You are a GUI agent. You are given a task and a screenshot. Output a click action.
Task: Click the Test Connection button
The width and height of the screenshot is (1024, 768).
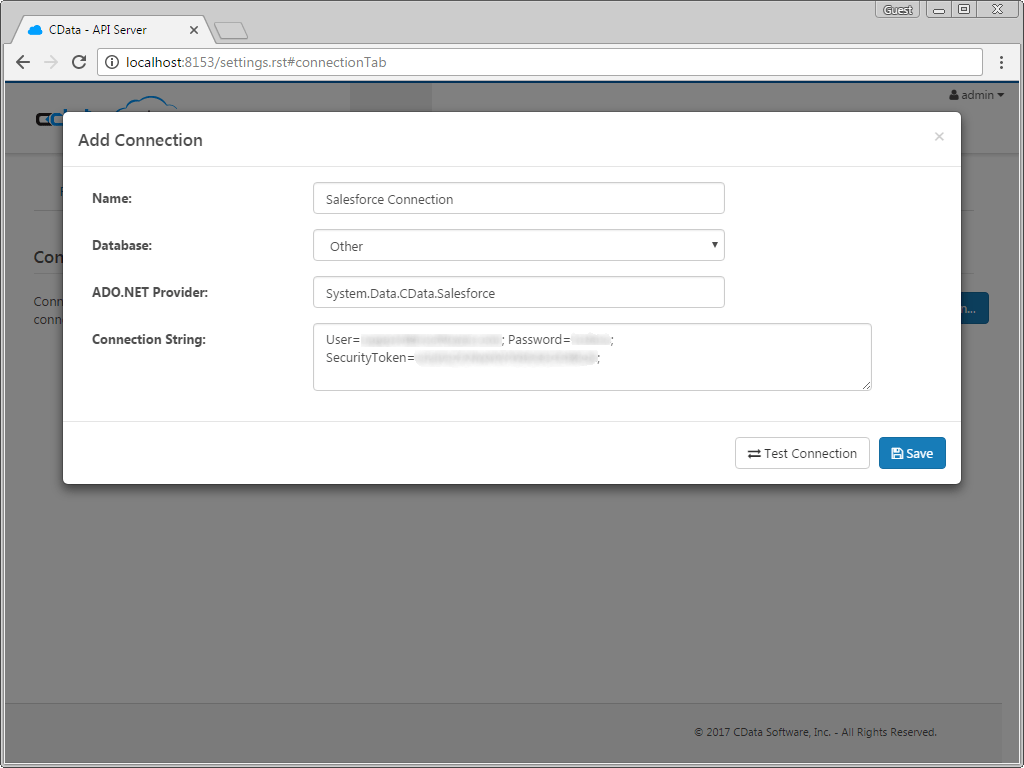(x=802, y=453)
